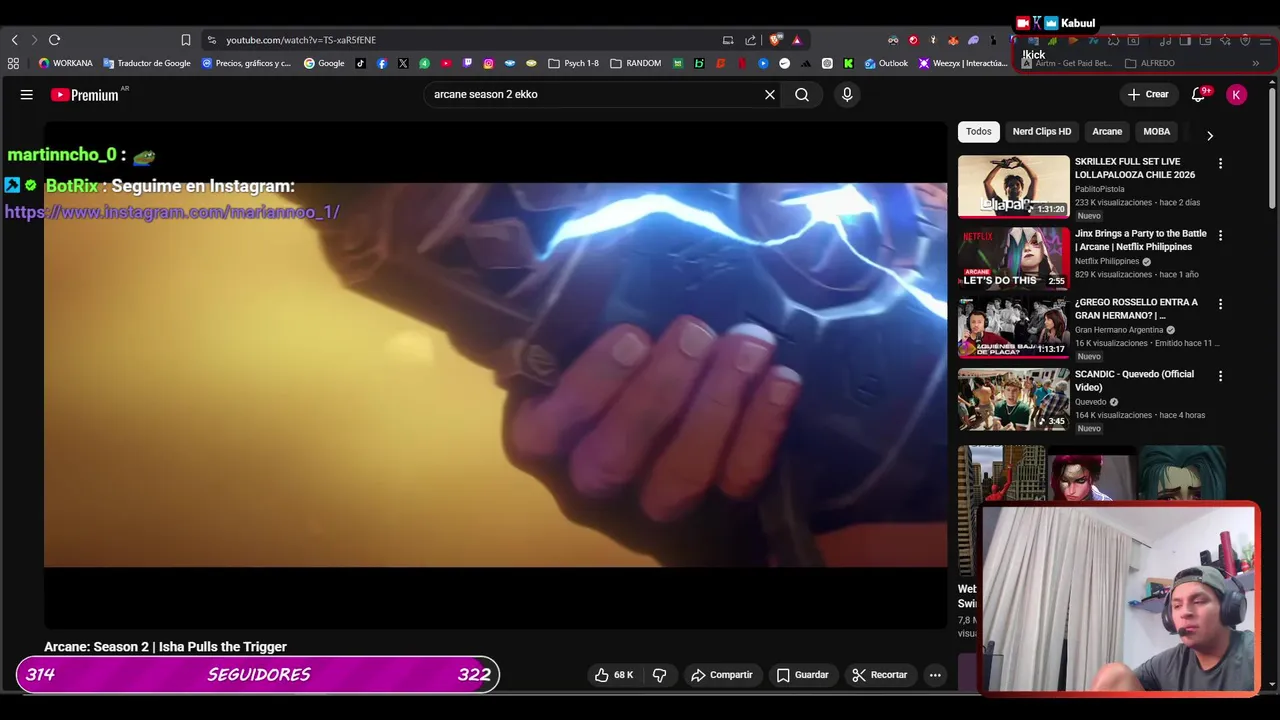Screen dimensions: 1280x720
Task: Open the X (Twitter) bookmark icon
Action: point(403,63)
